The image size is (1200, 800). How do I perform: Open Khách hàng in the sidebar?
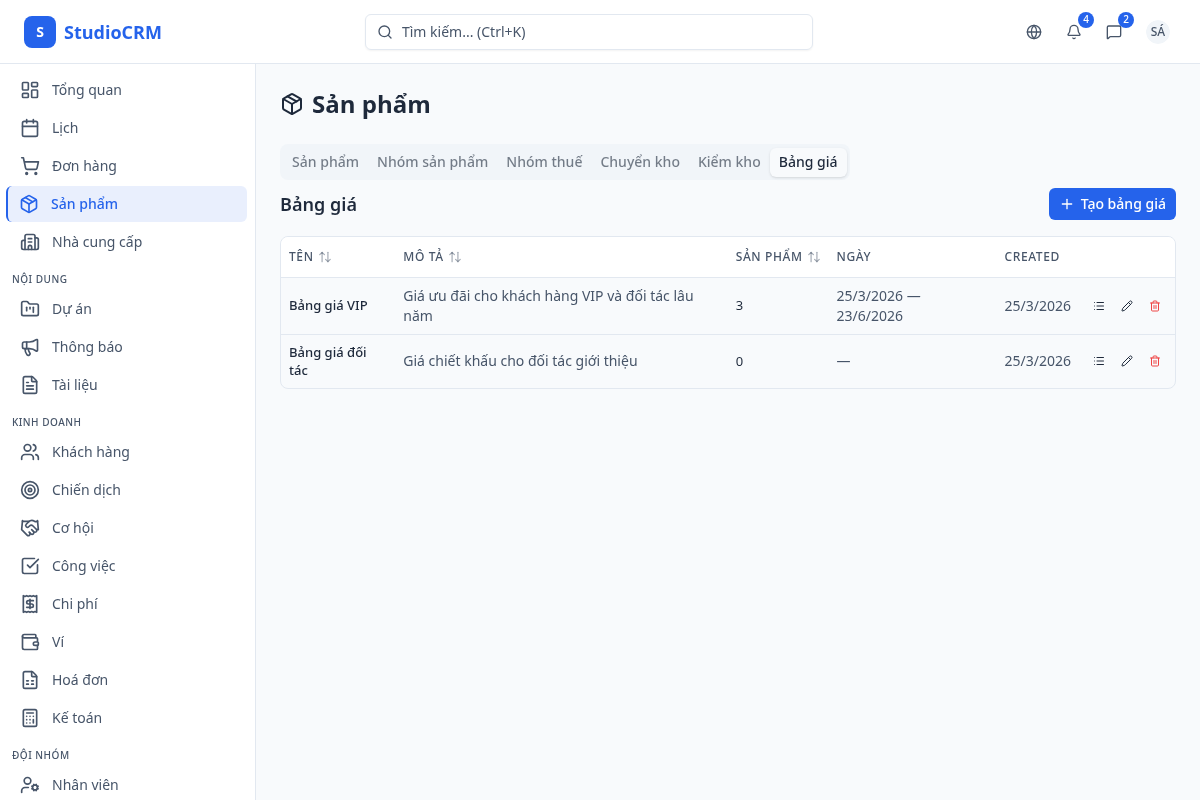(90, 452)
